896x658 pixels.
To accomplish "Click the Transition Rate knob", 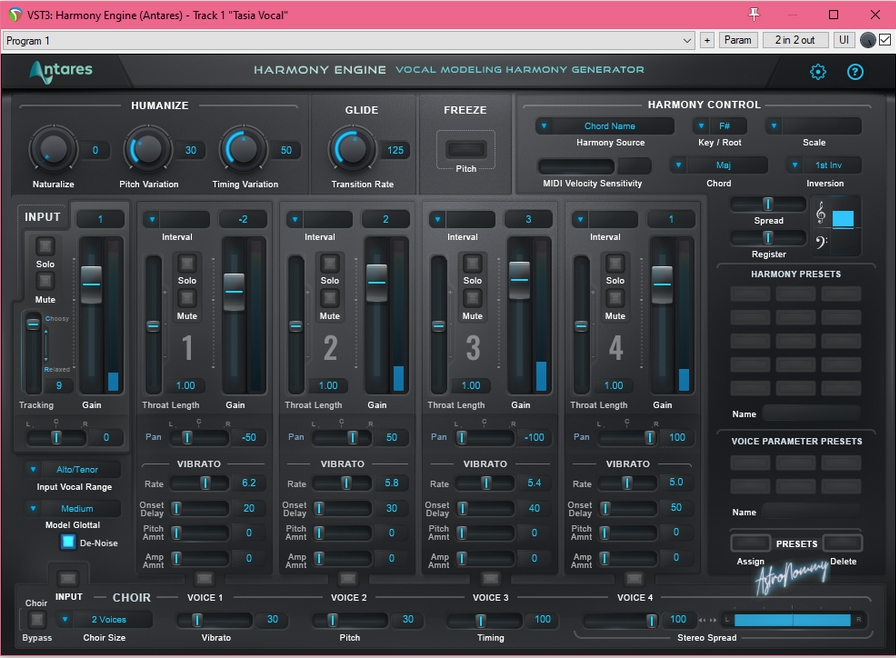I will coord(351,150).
